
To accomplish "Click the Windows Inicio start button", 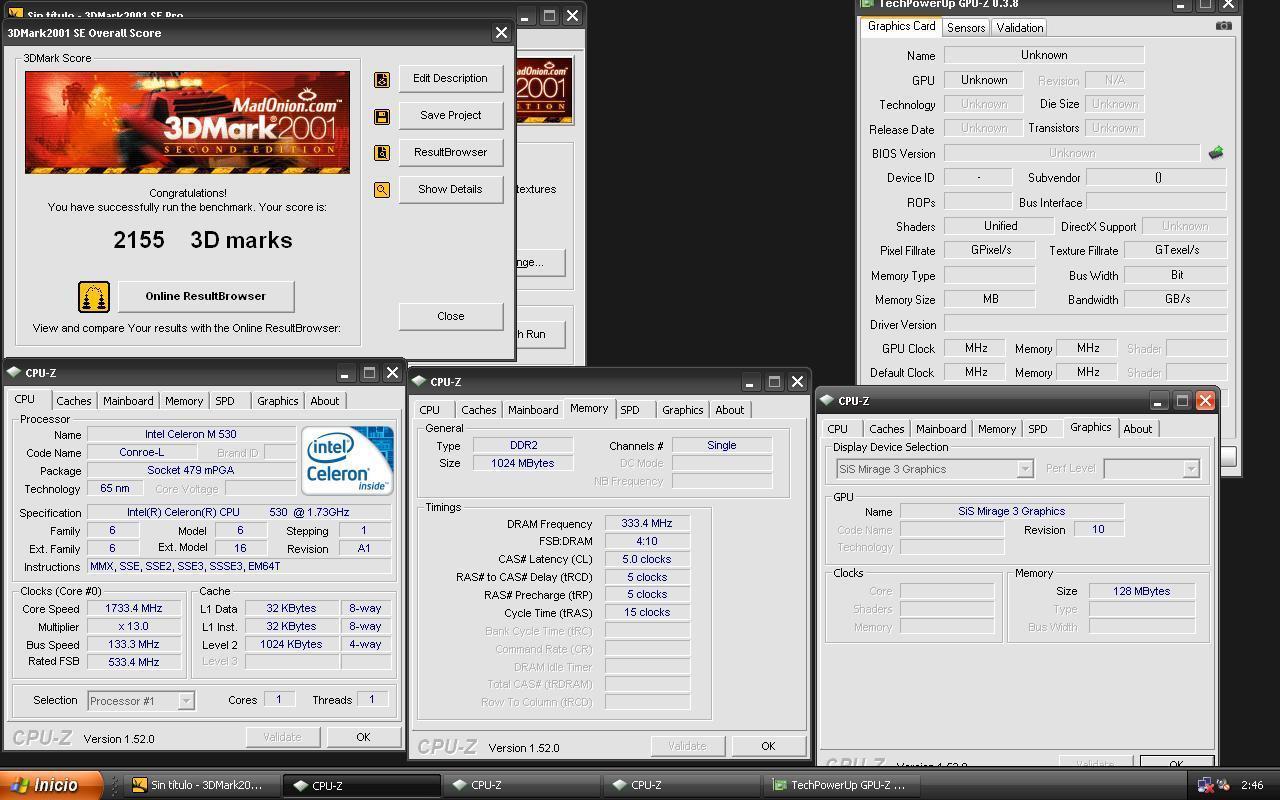I will point(50,785).
